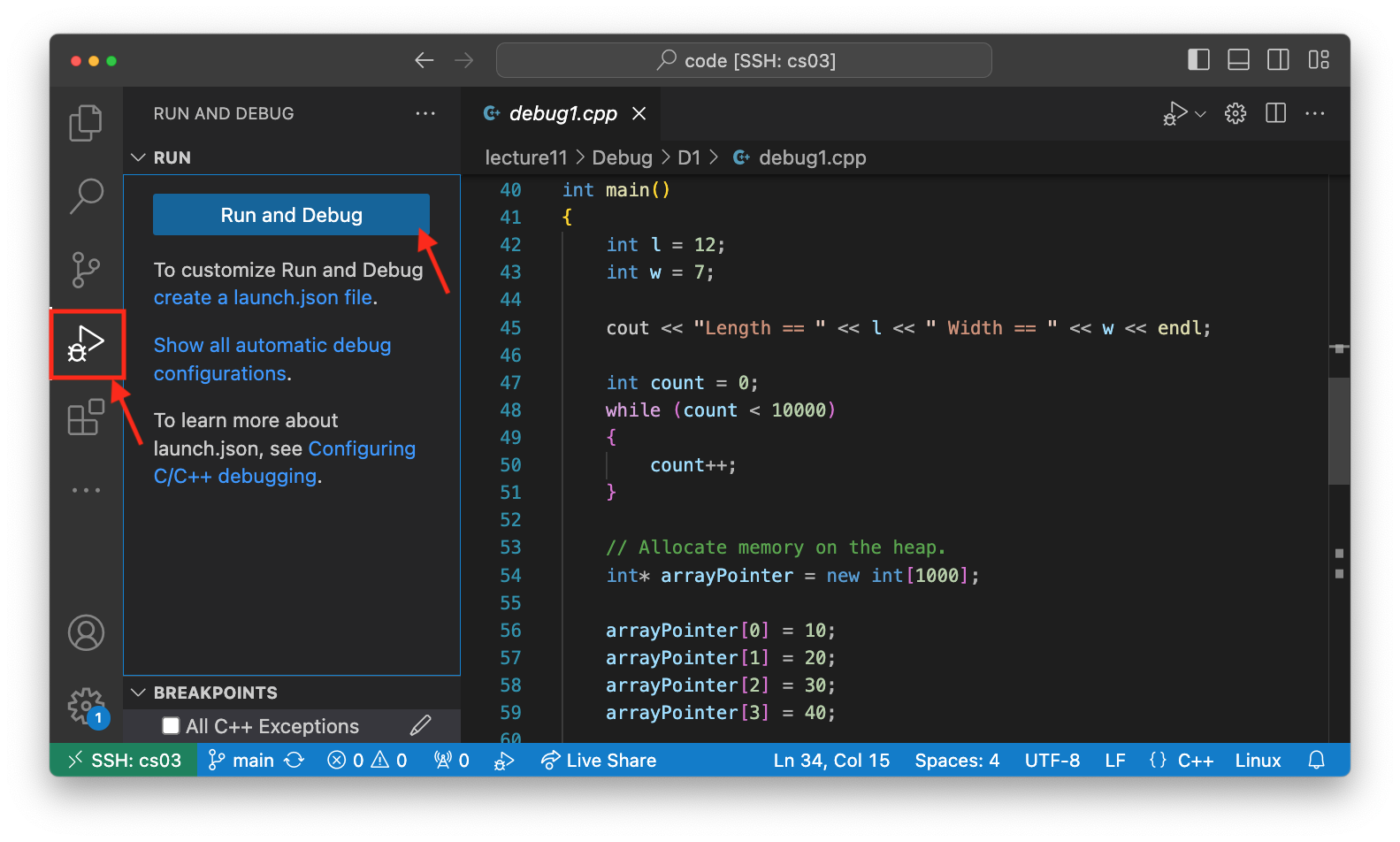This screenshot has width=1400, height=842.
Task: Toggle the primary side bar layout icon
Action: point(1198,59)
